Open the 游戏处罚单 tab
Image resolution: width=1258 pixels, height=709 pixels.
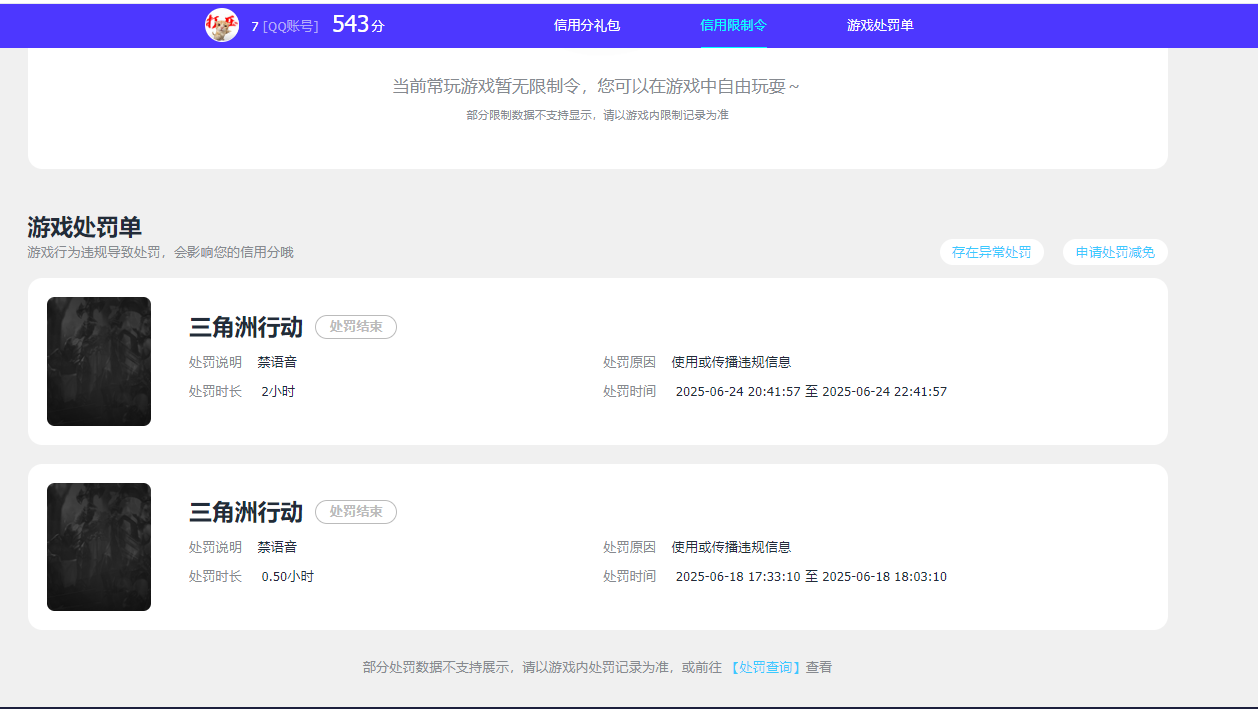pyautogui.click(x=879, y=25)
